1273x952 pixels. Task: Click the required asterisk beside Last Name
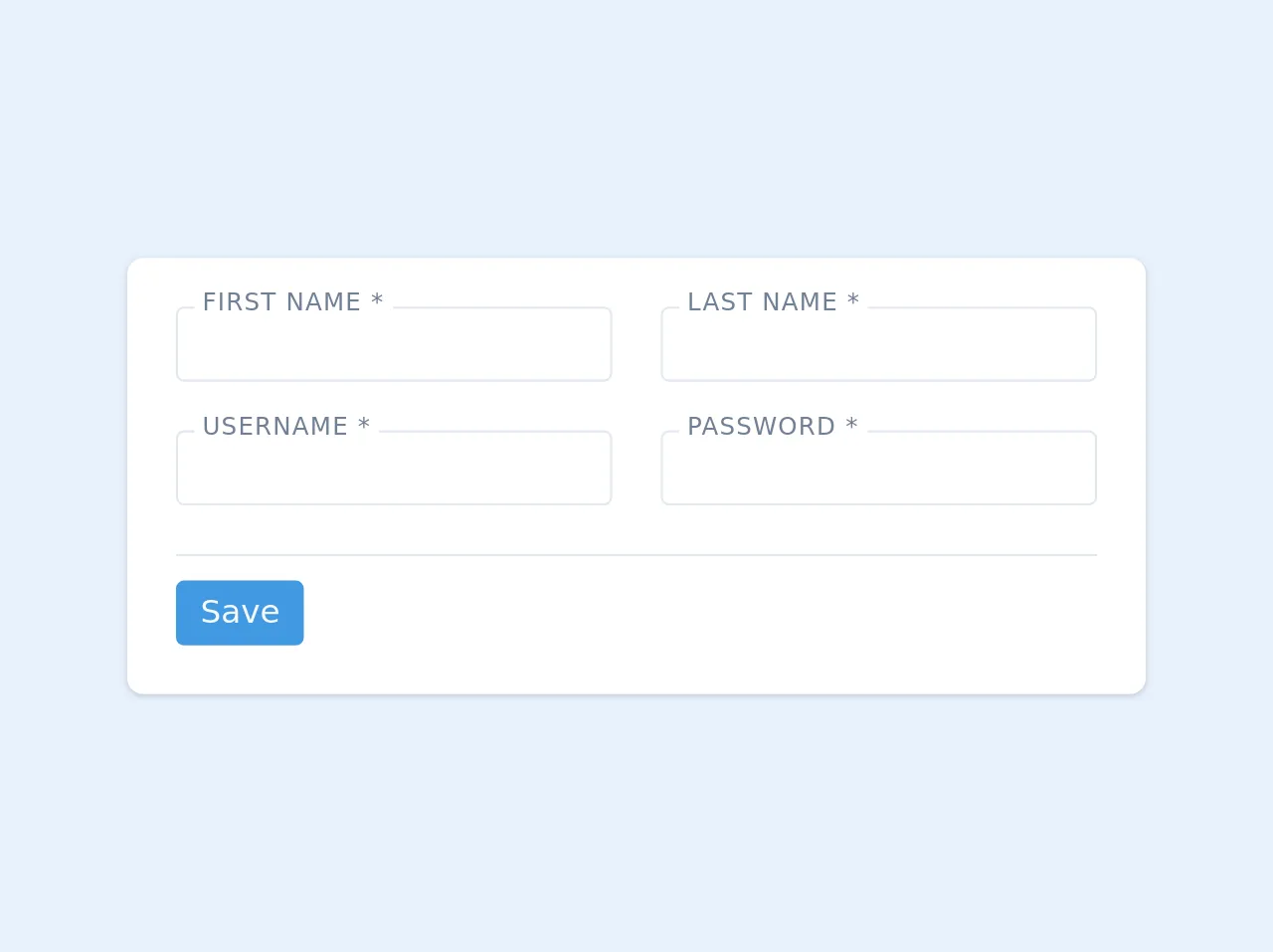[853, 301]
